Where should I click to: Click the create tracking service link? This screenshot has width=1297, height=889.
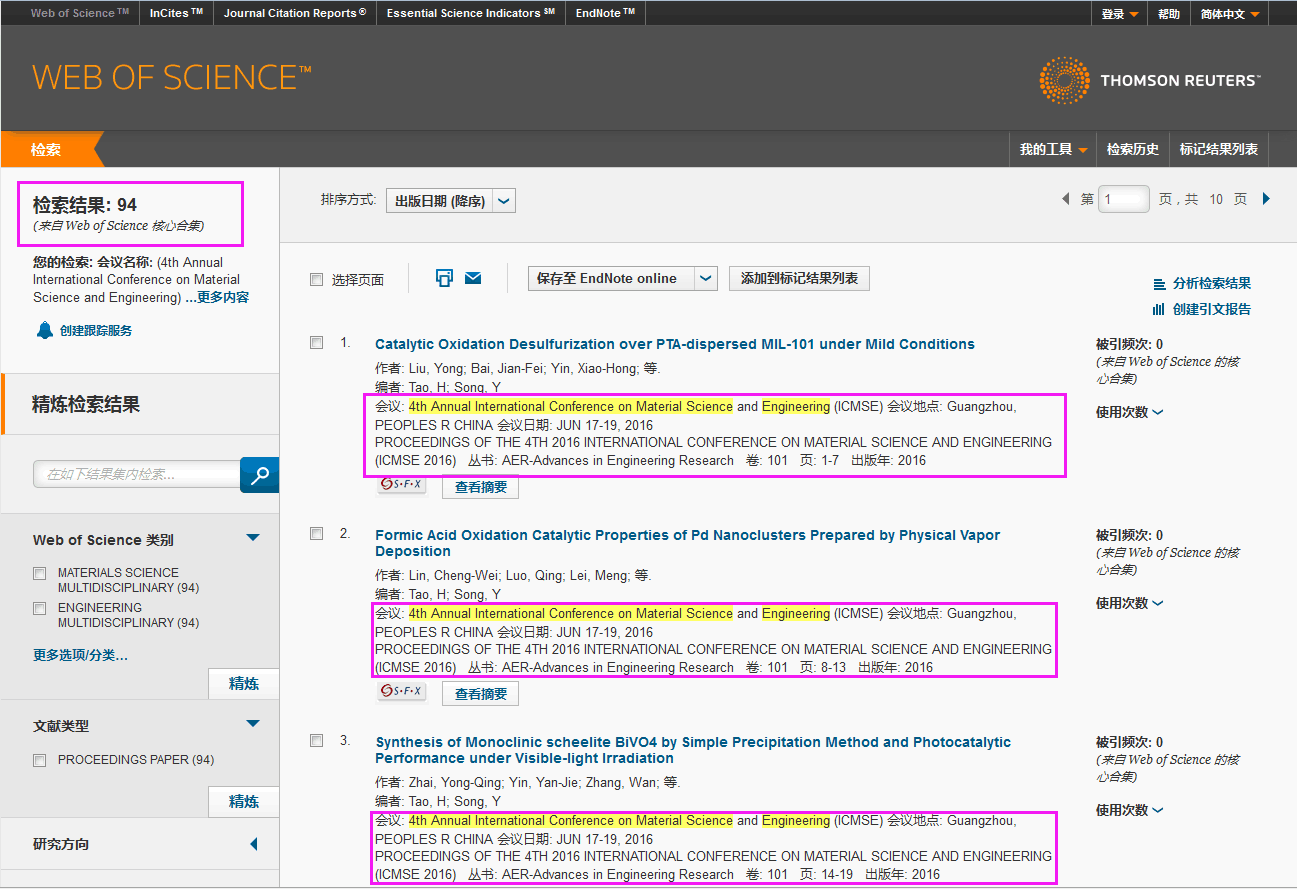click(96, 331)
